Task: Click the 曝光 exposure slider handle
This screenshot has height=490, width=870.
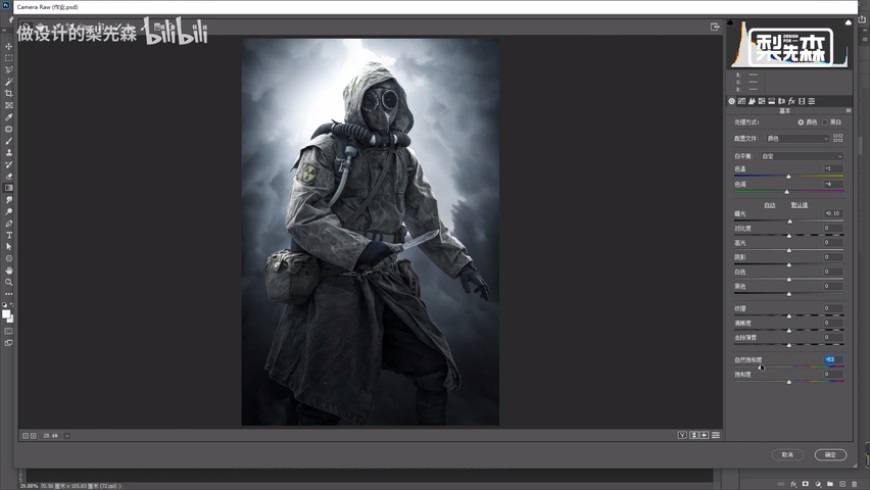Action: tap(789, 220)
